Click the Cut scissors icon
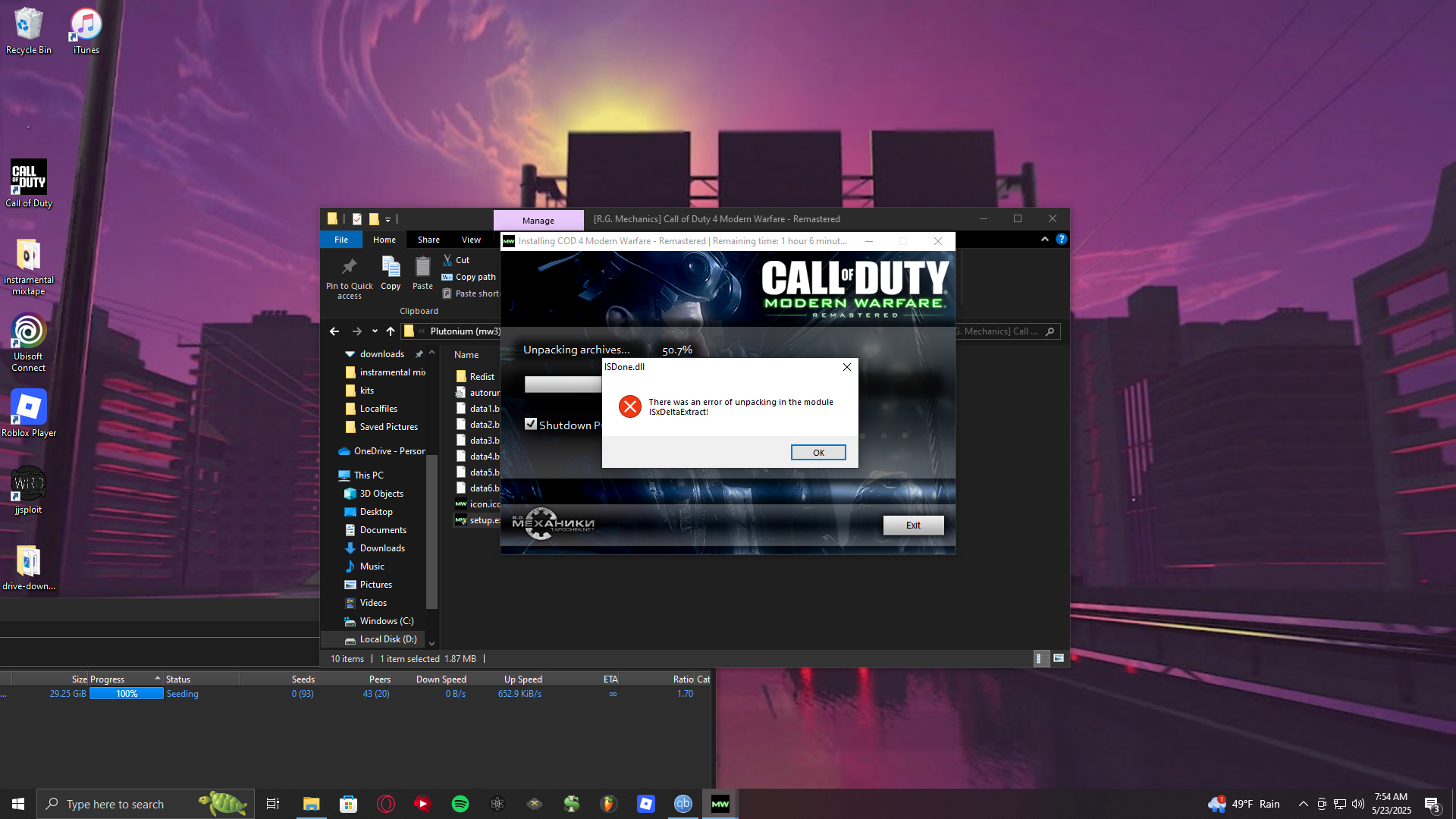Screen dimensions: 1456x819 (x=447, y=260)
